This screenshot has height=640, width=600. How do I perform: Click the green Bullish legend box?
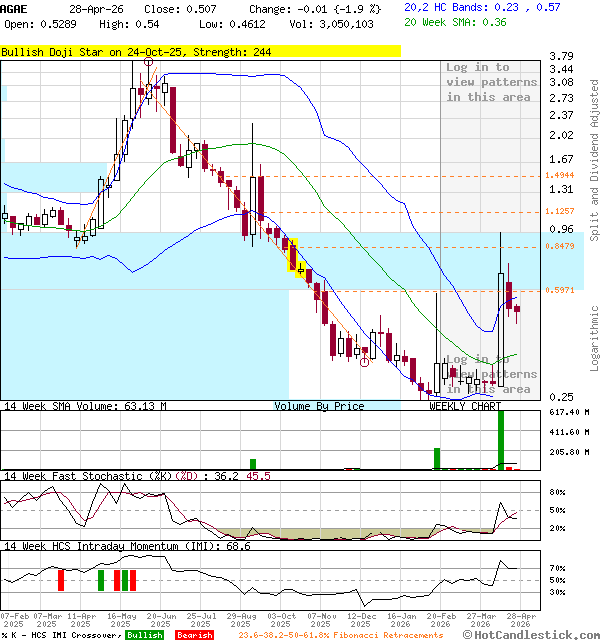point(145,635)
